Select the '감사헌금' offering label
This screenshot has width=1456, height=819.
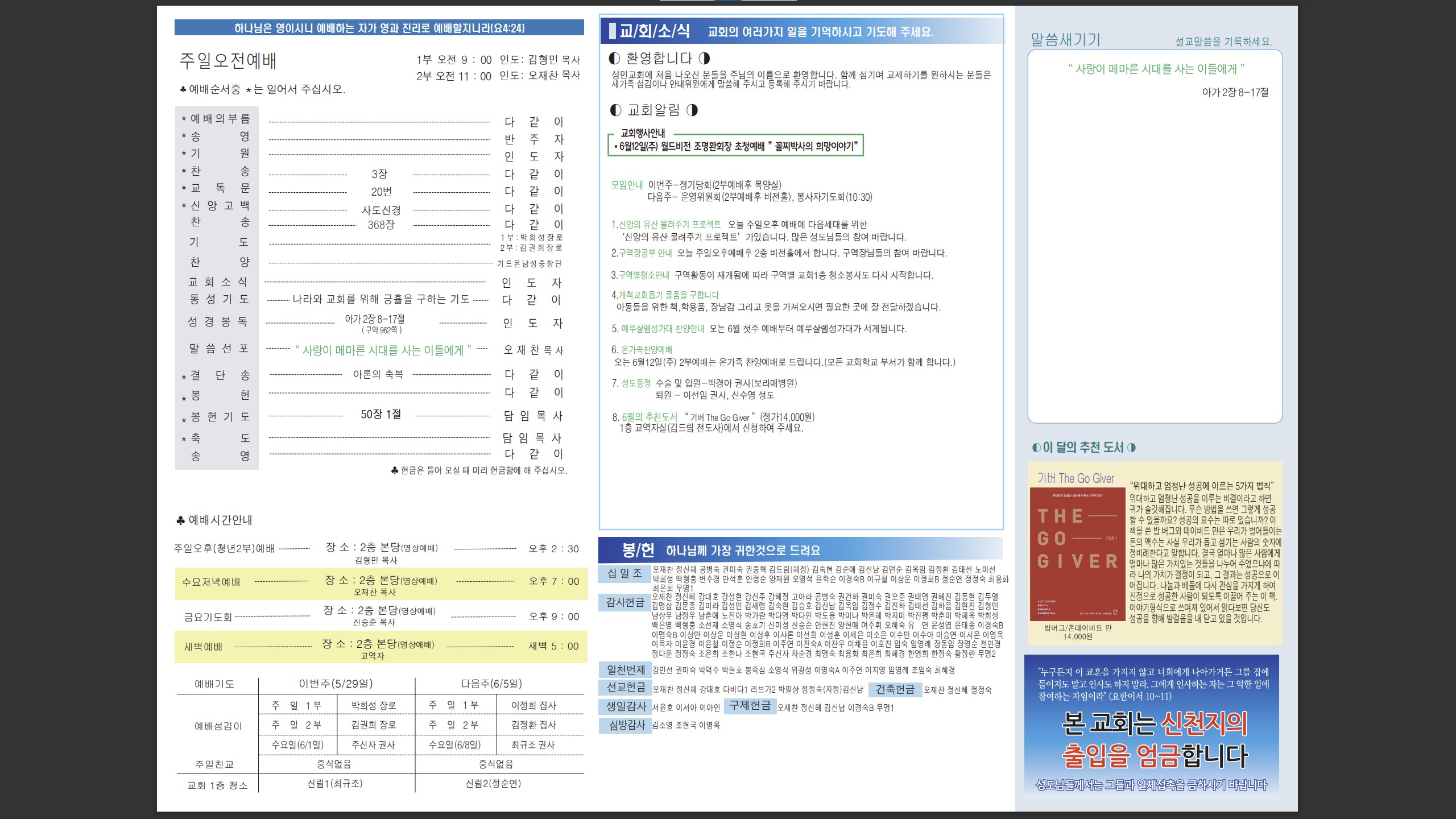(624, 602)
